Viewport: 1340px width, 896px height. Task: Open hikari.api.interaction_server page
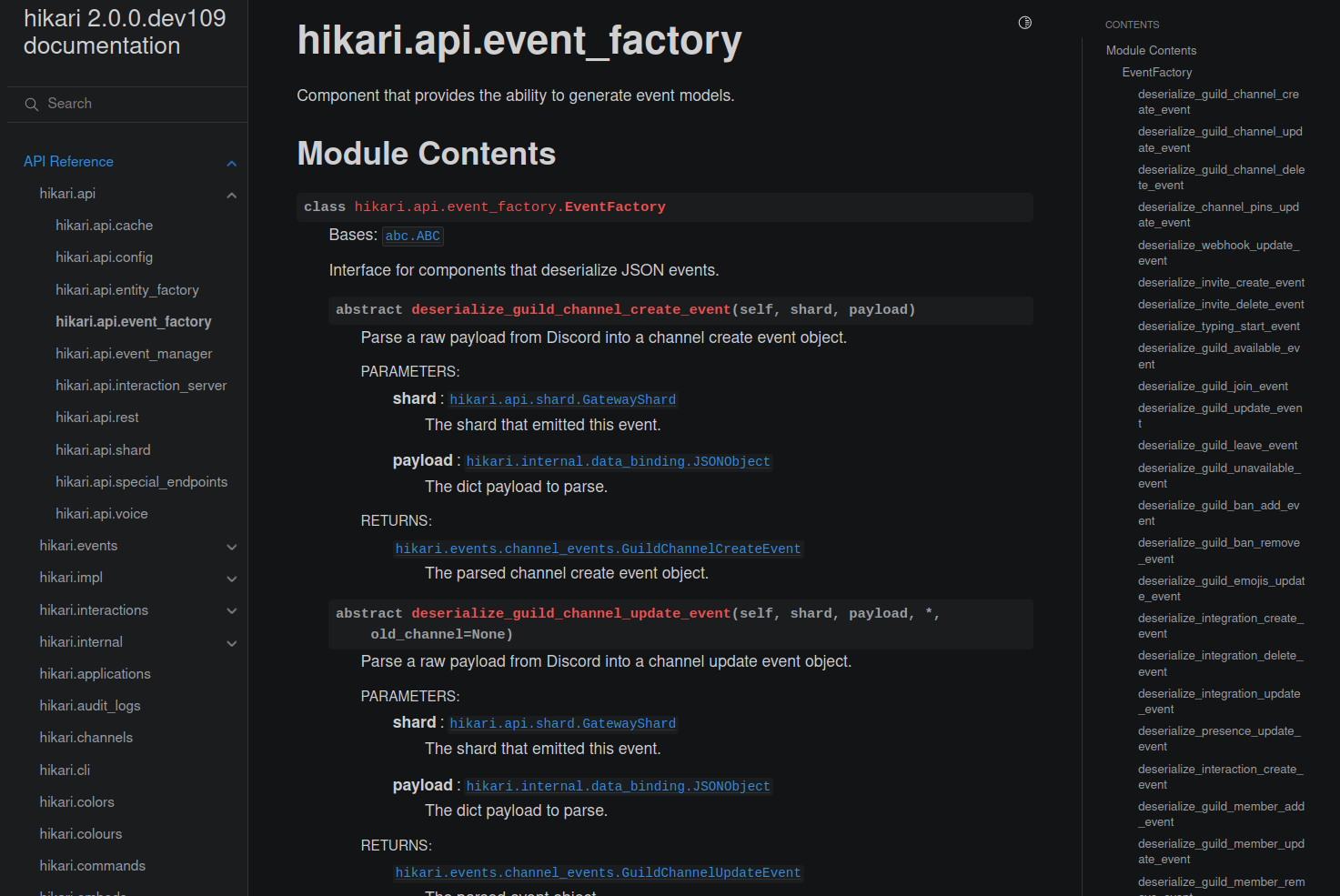(141, 386)
